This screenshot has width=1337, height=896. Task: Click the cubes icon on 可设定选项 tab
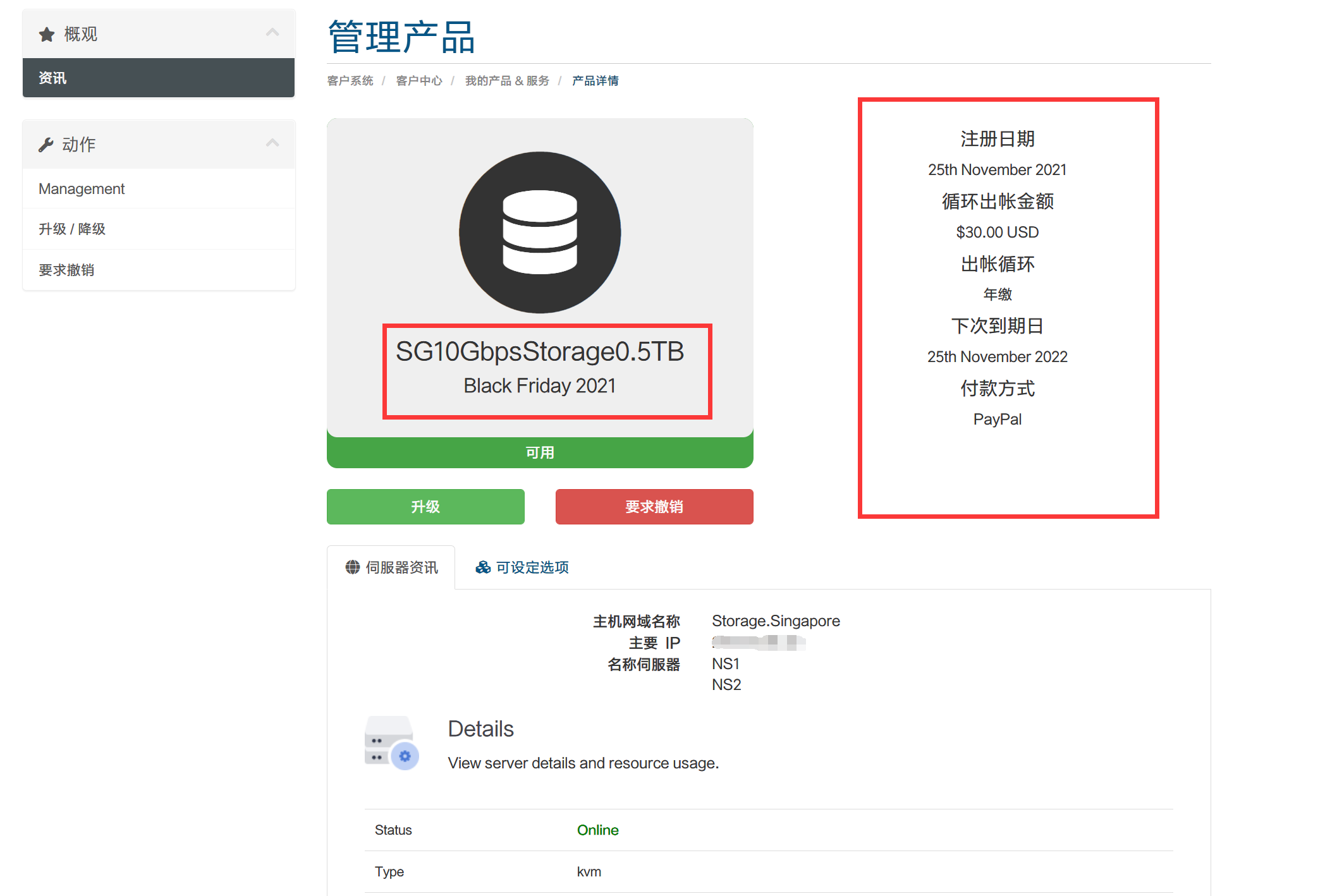(x=483, y=567)
